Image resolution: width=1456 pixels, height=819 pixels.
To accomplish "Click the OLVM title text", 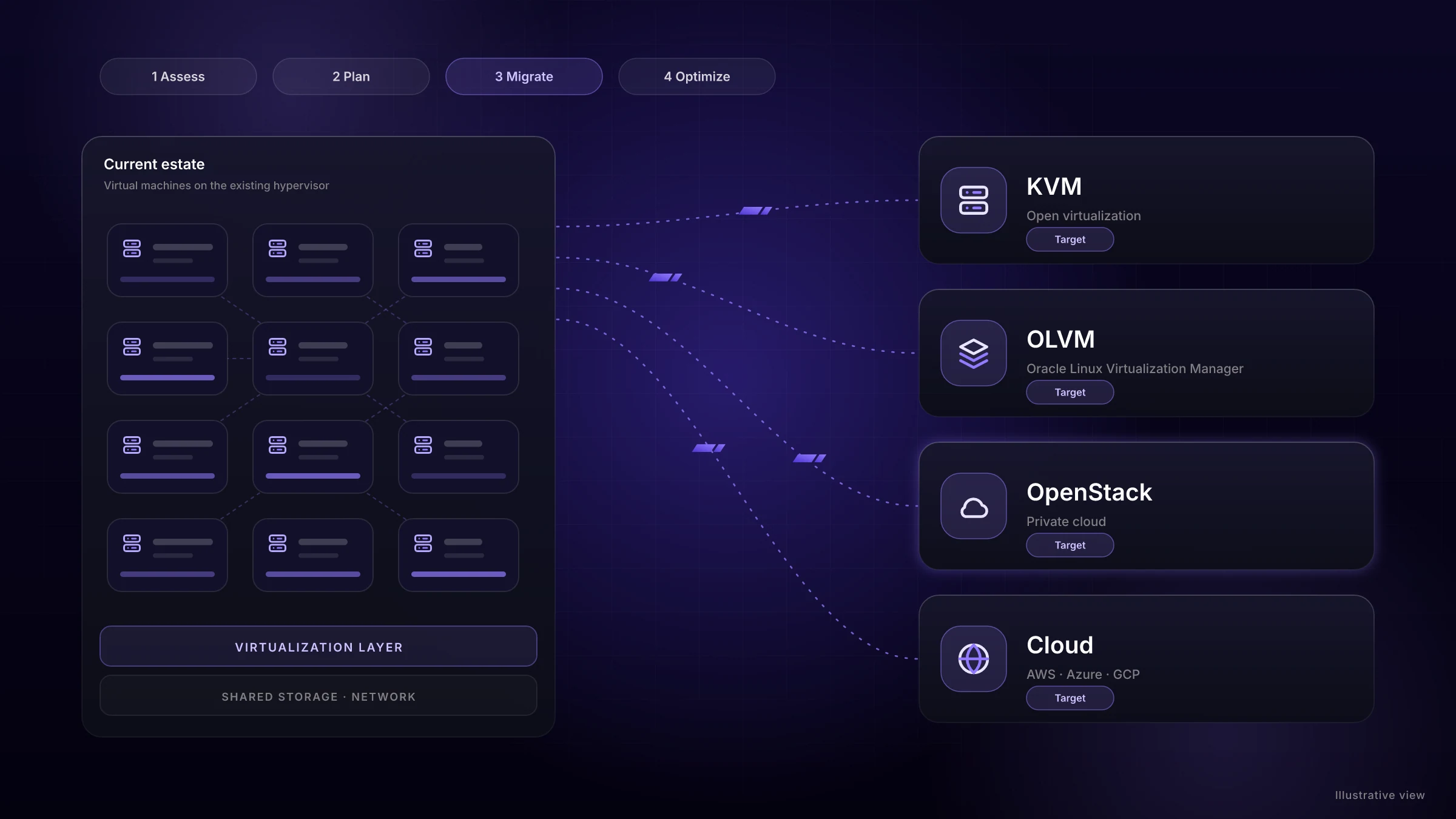I will pos(1060,339).
